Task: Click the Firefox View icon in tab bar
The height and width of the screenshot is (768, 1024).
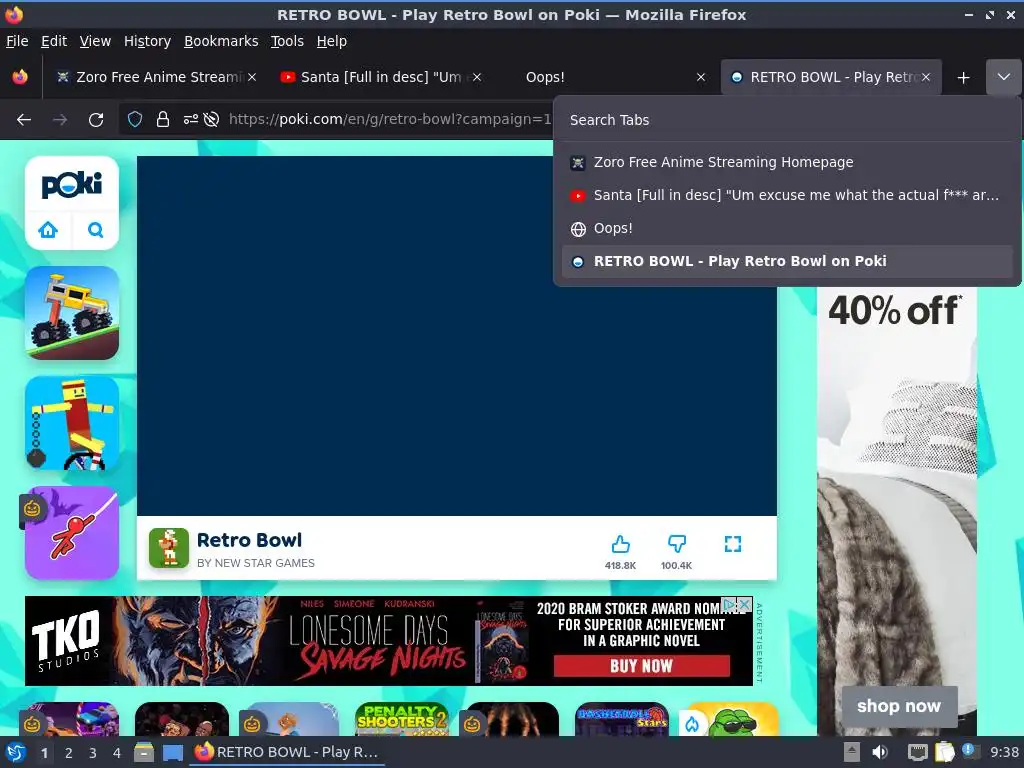Action: 20,77
